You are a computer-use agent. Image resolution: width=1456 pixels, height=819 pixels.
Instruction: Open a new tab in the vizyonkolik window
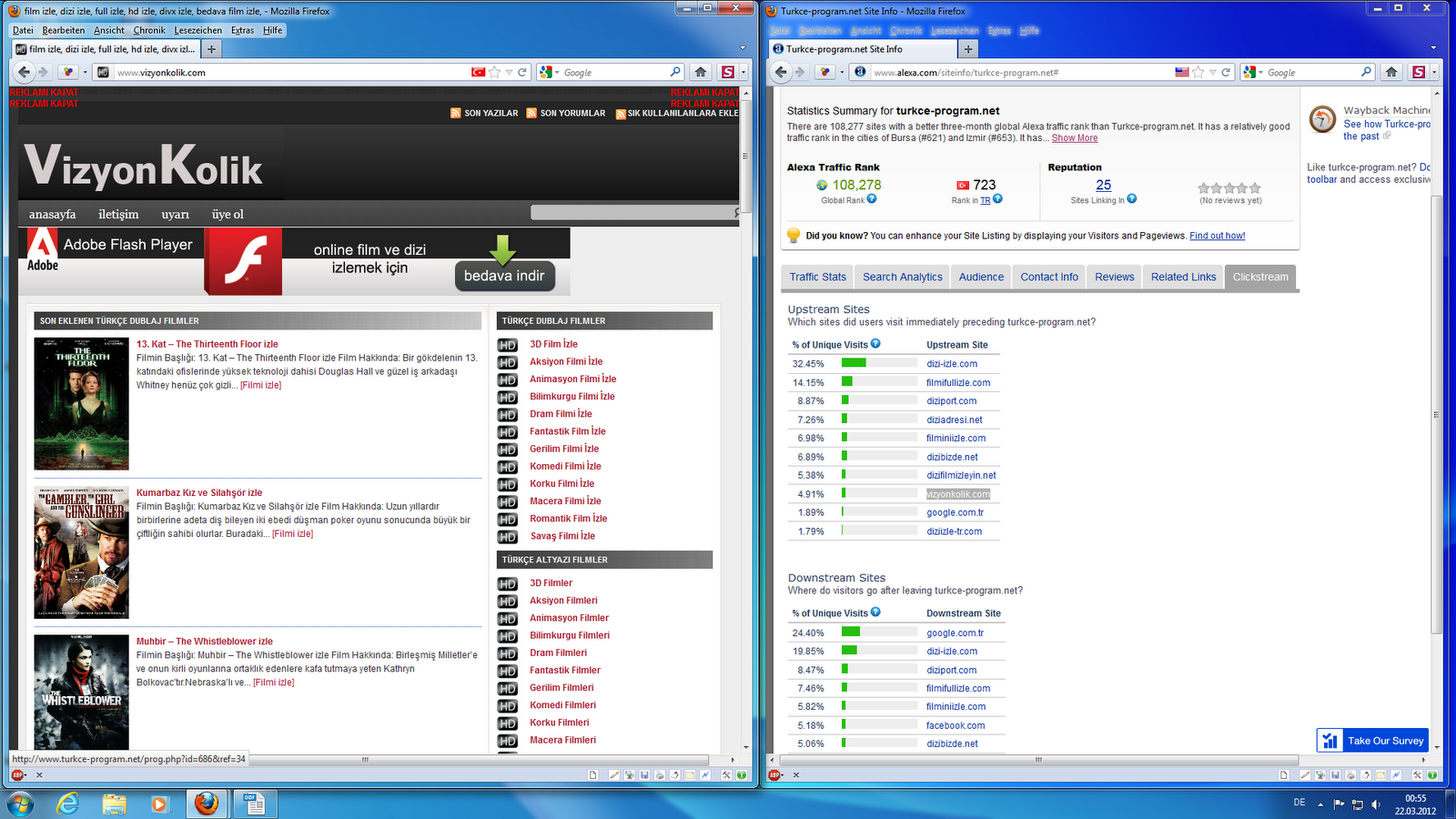[211, 49]
